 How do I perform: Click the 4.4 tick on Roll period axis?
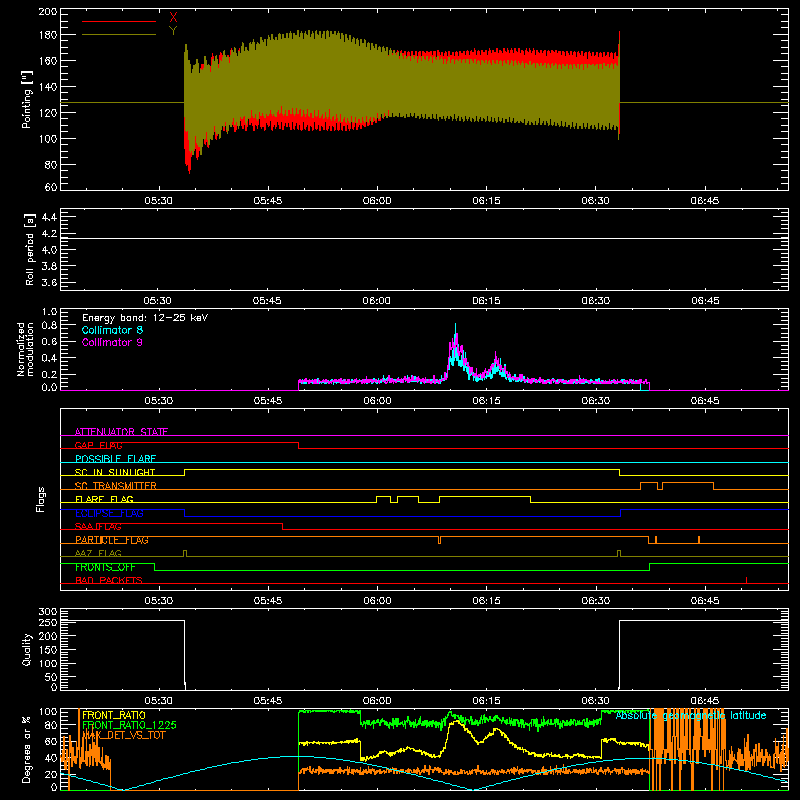(49, 217)
